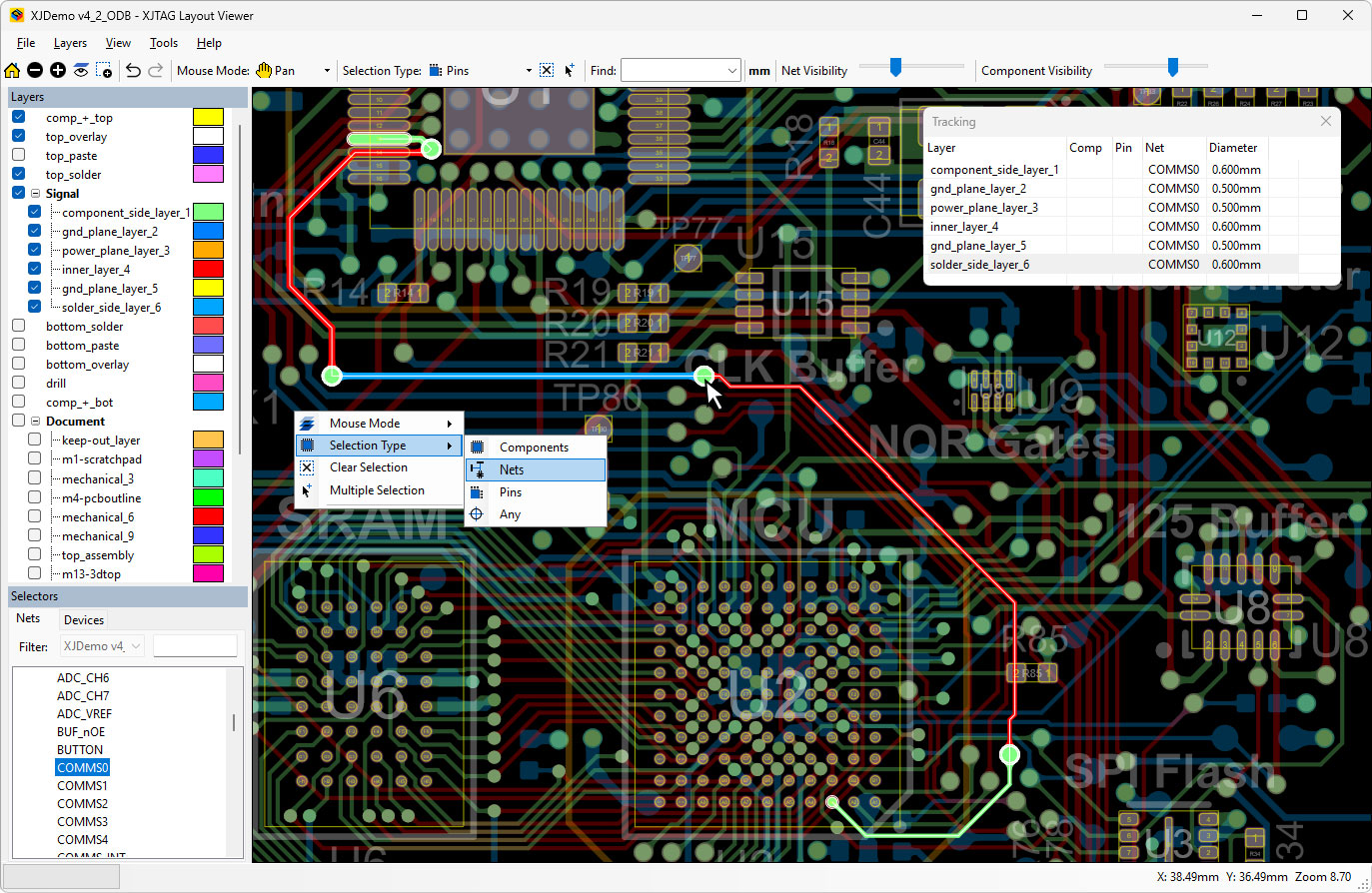Enable the top_paste layer checkbox
The height and width of the screenshot is (893, 1372).
click(x=18, y=156)
